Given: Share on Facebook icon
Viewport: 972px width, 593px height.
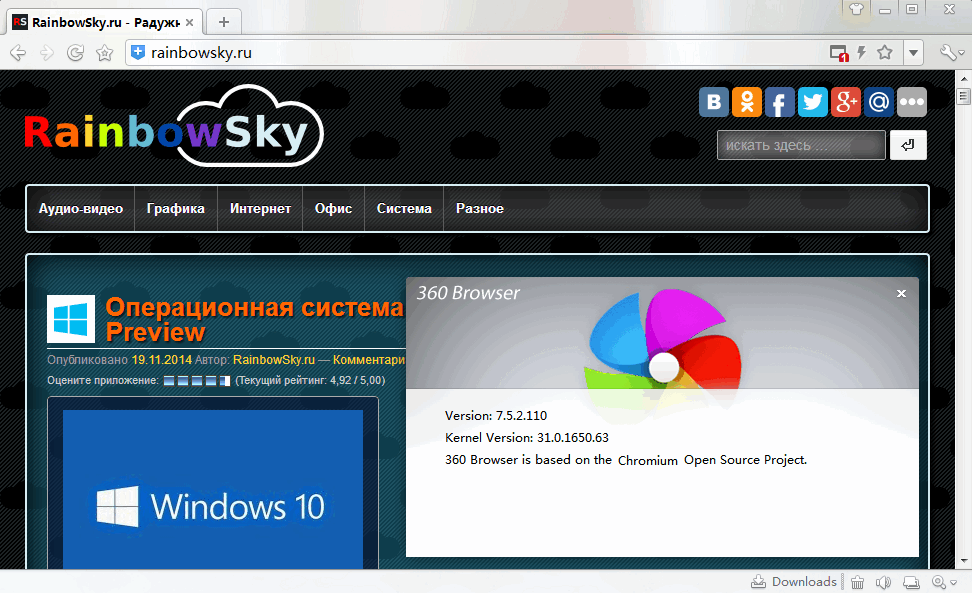Looking at the screenshot, I should pyautogui.click(x=780, y=102).
